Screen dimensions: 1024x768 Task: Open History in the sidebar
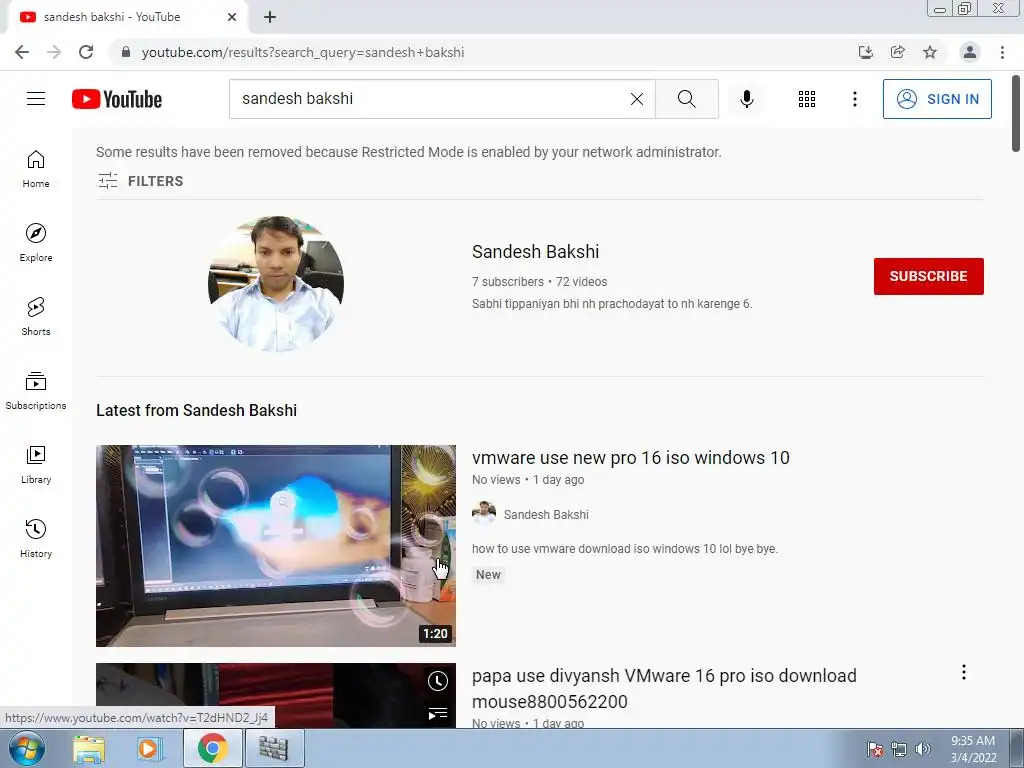[36, 538]
